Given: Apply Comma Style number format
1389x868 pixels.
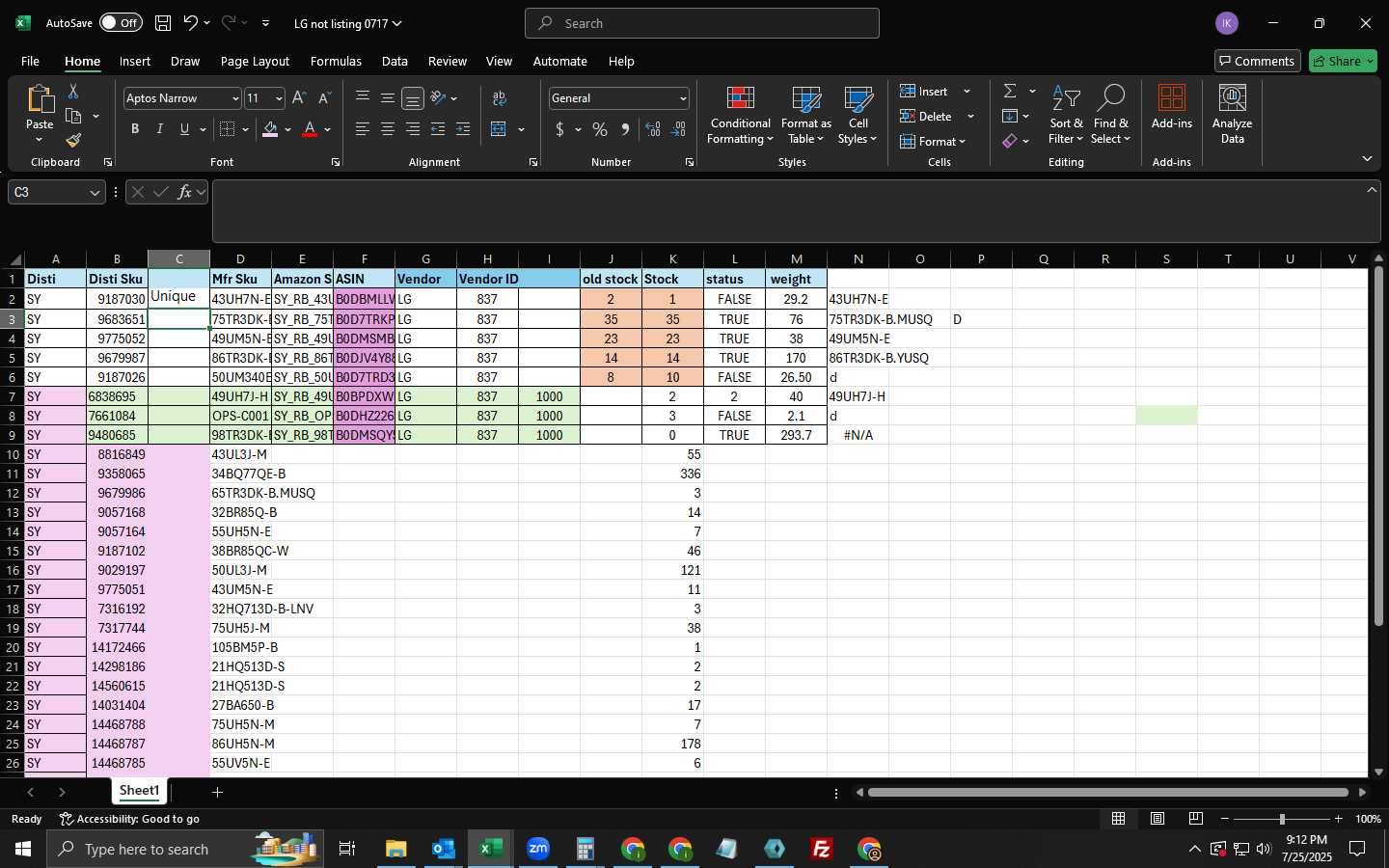Looking at the screenshot, I should click(625, 129).
